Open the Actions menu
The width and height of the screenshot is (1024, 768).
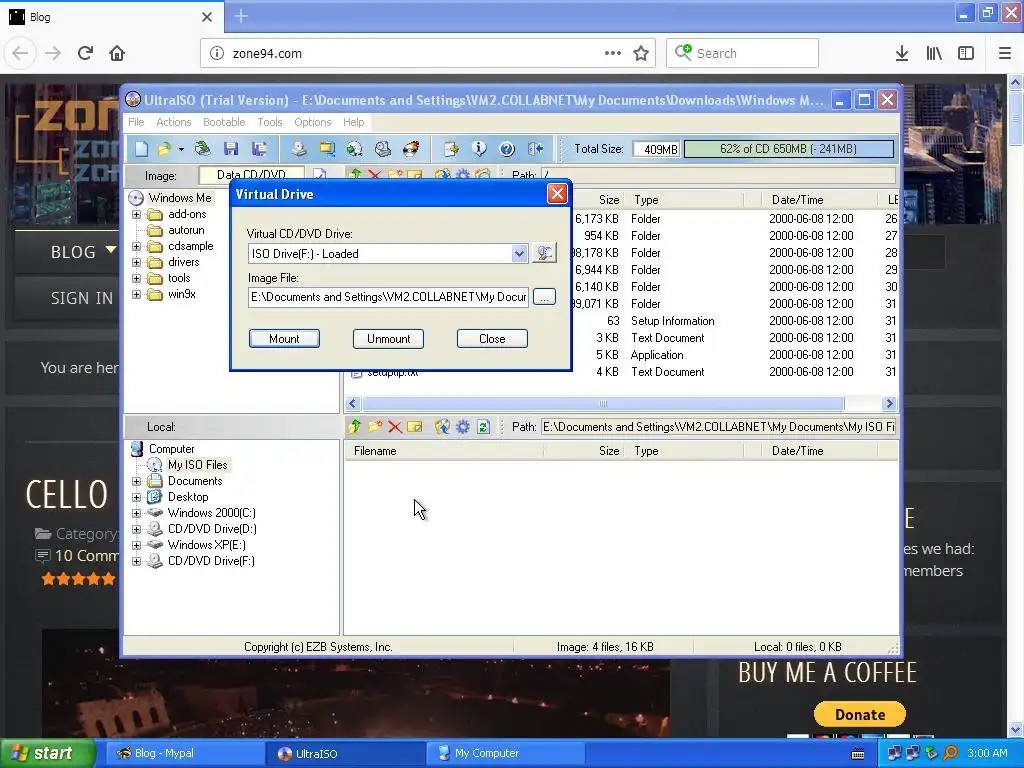click(174, 122)
